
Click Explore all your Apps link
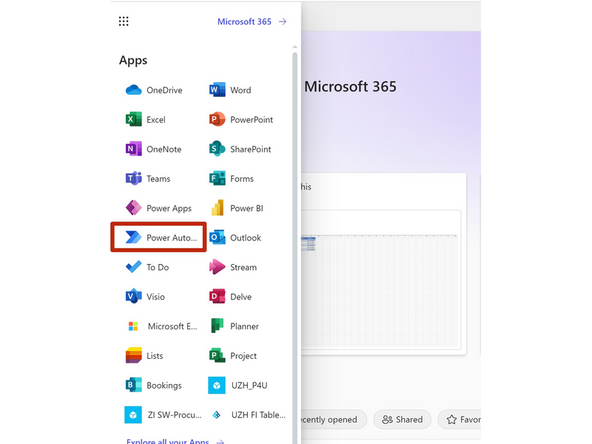175,441
